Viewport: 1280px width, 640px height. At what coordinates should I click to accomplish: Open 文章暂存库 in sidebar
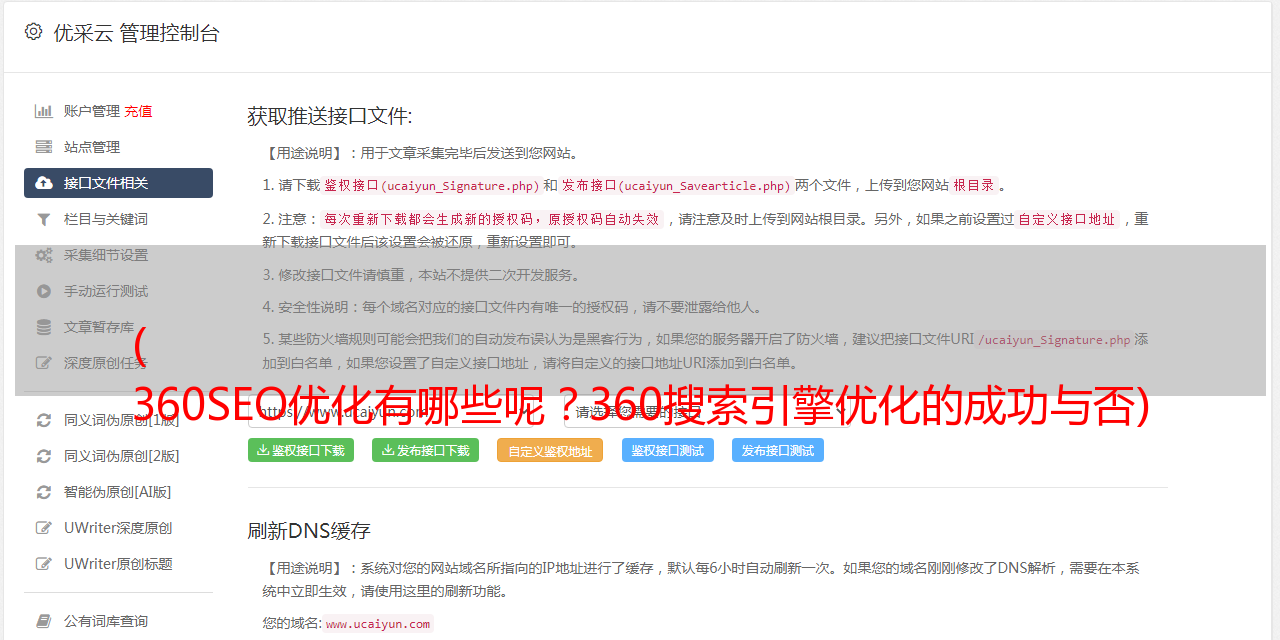pos(118,327)
